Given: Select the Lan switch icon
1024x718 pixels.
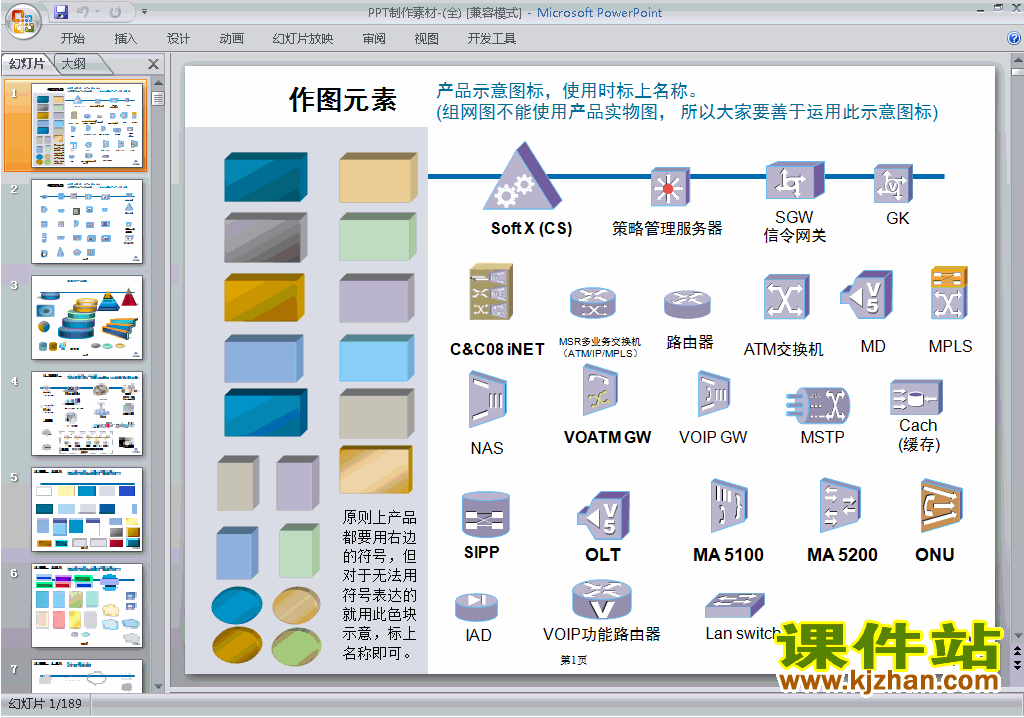Looking at the screenshot, I should click(x=735, y=605).
